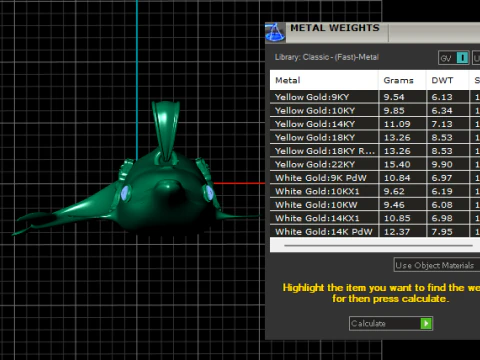Image resolution: width=480 pixels, height=360 pixels.
Task: Select the Yellow Gold:22KY row
Action: 375,164
